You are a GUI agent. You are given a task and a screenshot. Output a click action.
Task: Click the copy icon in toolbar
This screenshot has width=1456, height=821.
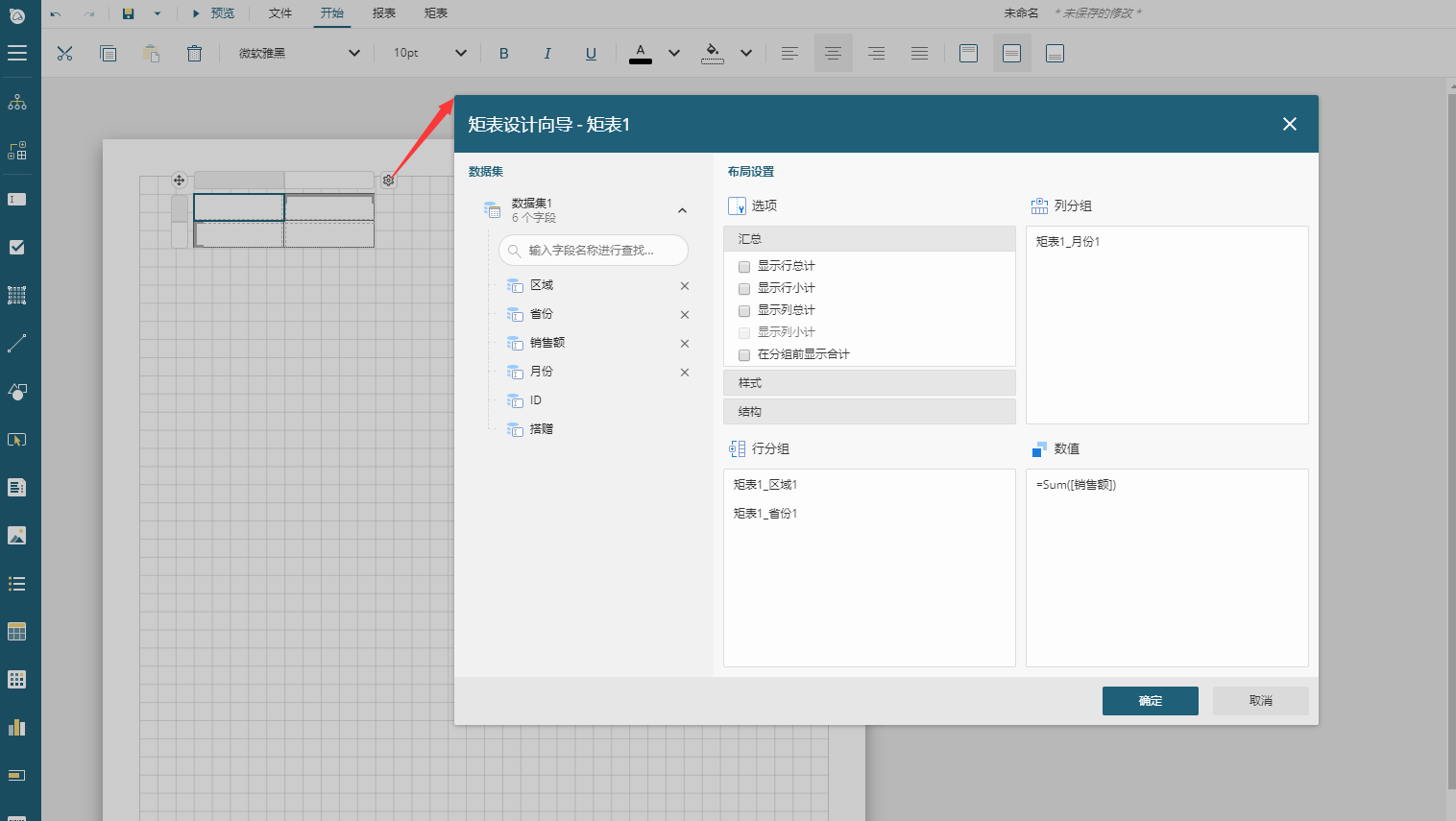(109, 54)
